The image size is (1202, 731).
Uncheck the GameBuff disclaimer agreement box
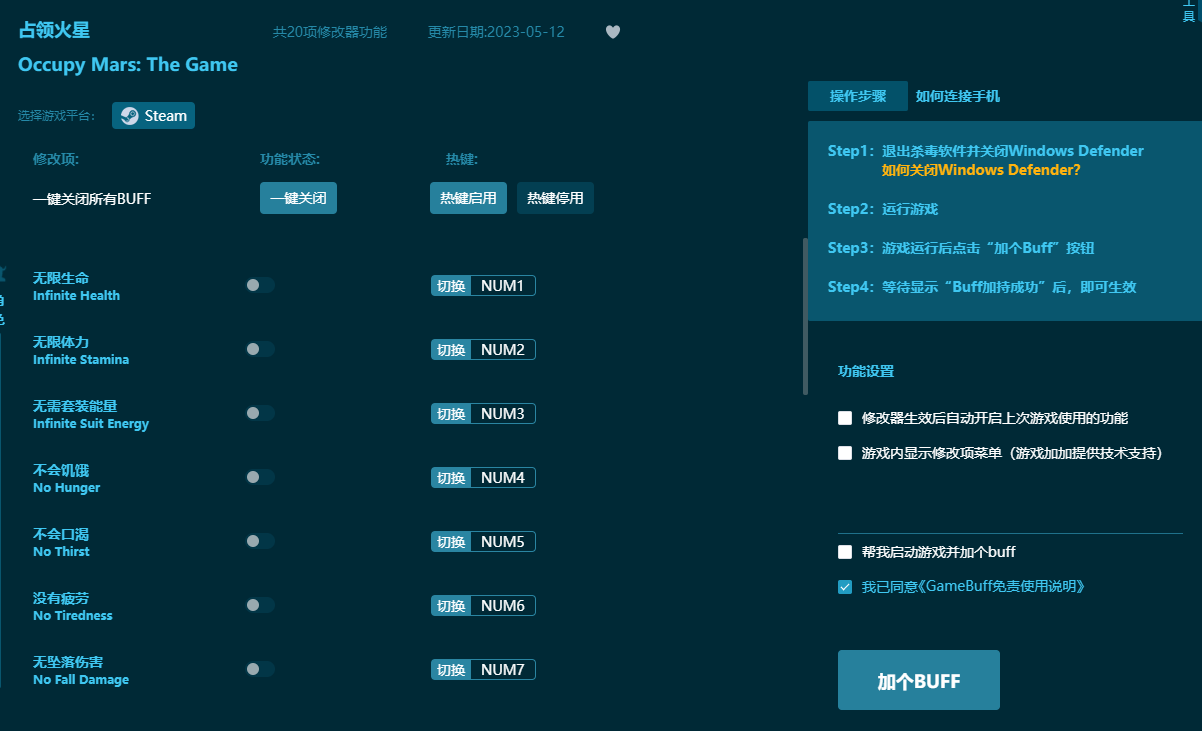845,587
